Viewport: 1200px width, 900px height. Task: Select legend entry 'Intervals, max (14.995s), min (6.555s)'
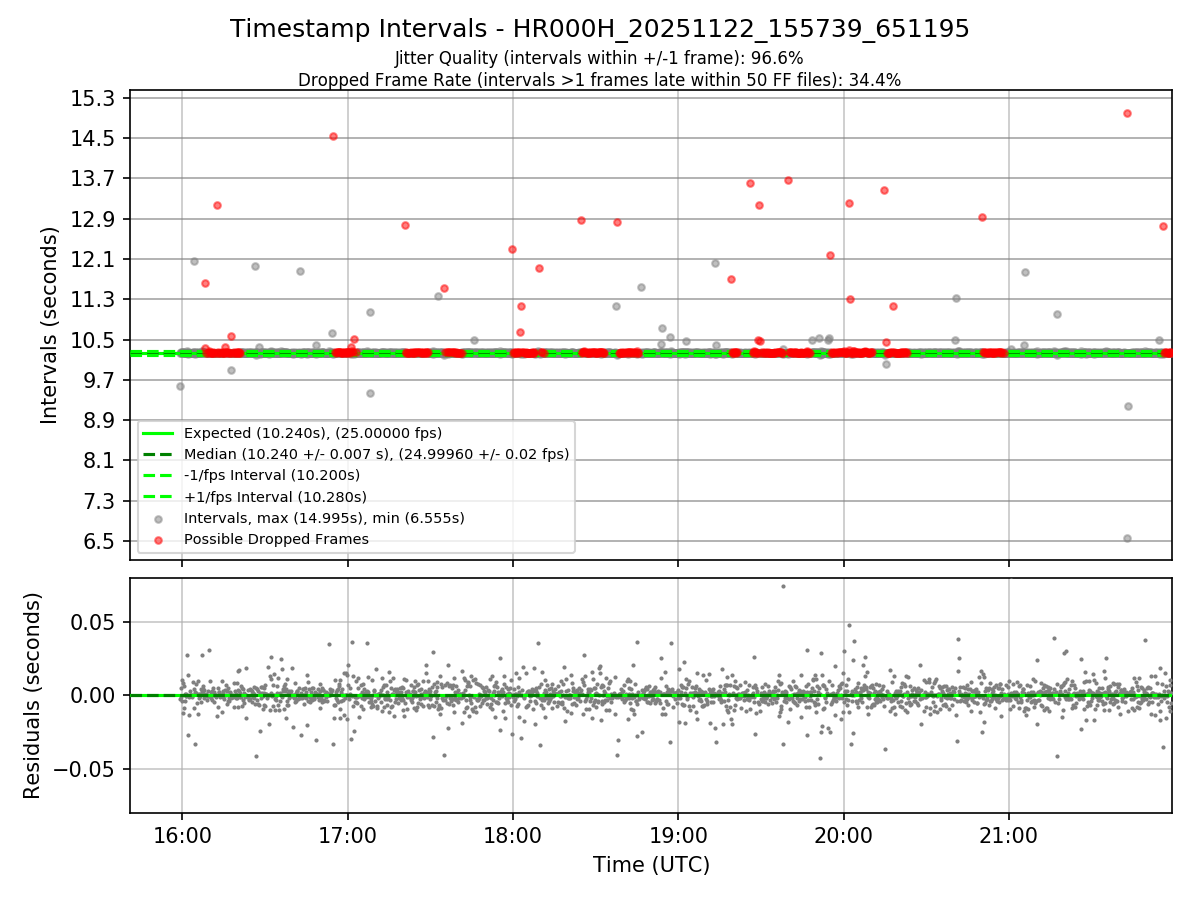[x=324, y=518]
